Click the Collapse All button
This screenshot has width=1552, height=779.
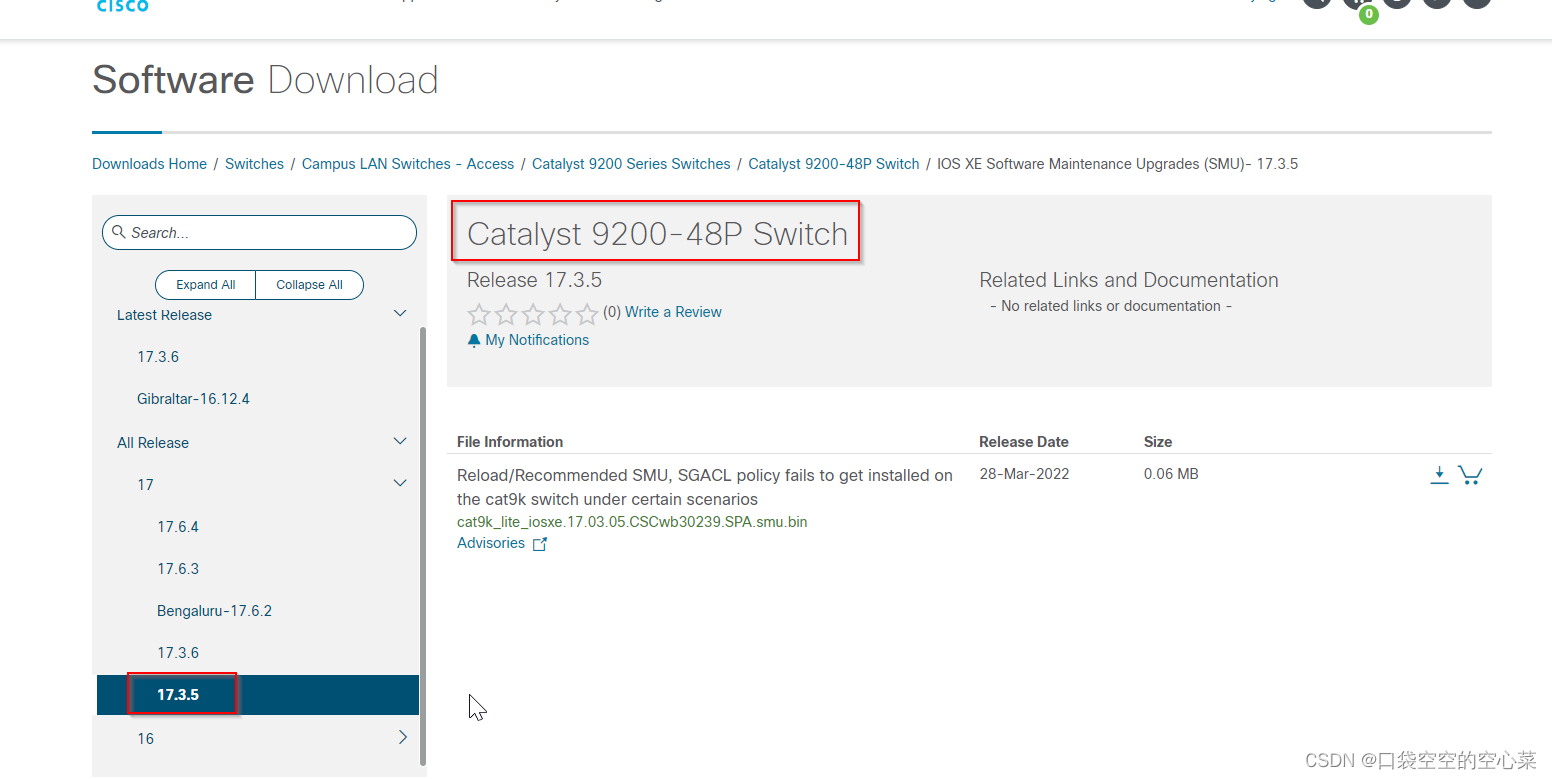coord(310,285)
